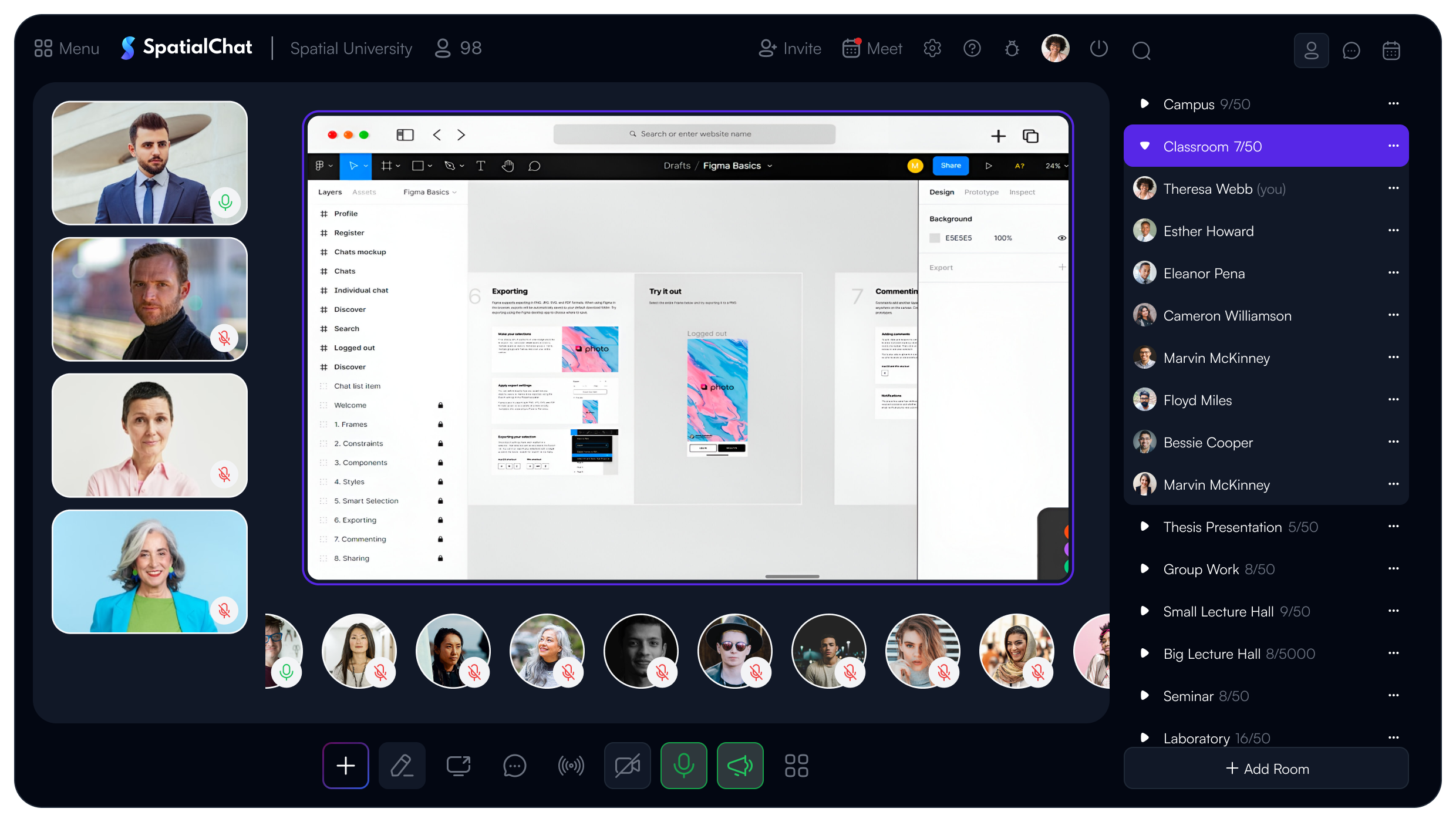
Task: Click the browser address search field
Action: [694, 134]
